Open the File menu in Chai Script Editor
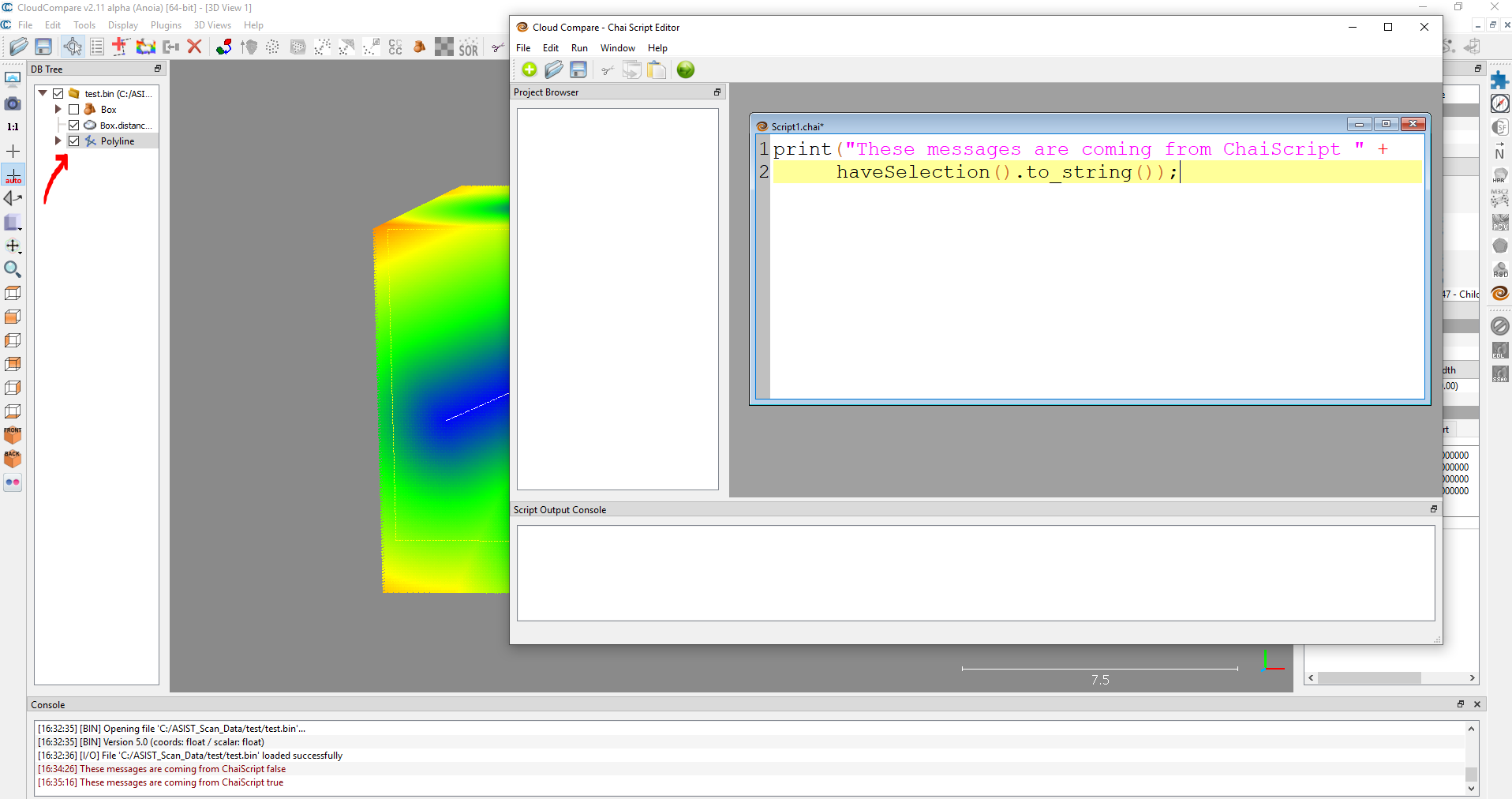The width and height of the screenshot is (1512, 799). click(x=523, y=48)
